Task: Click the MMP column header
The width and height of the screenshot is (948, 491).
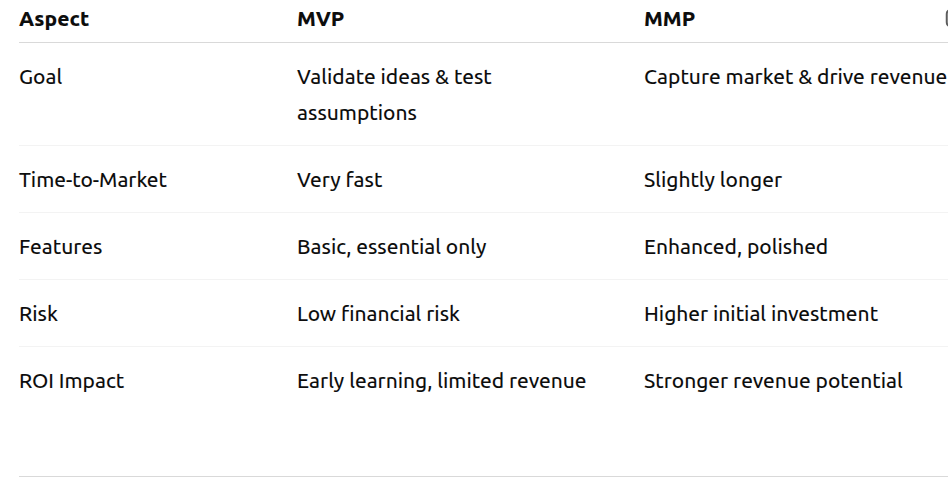Action: click(x=669, y=19)
